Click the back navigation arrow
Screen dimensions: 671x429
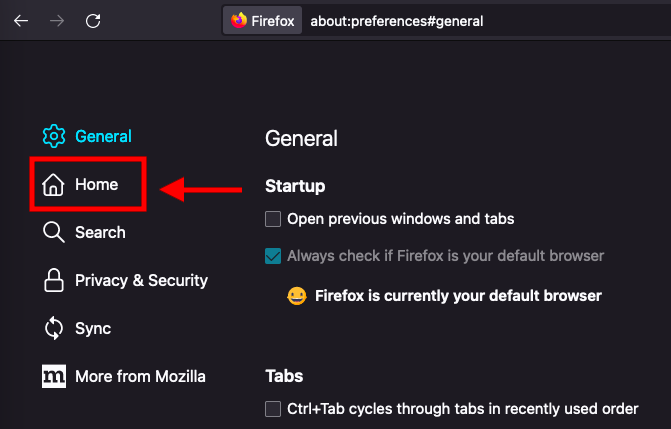click(21, 20)
